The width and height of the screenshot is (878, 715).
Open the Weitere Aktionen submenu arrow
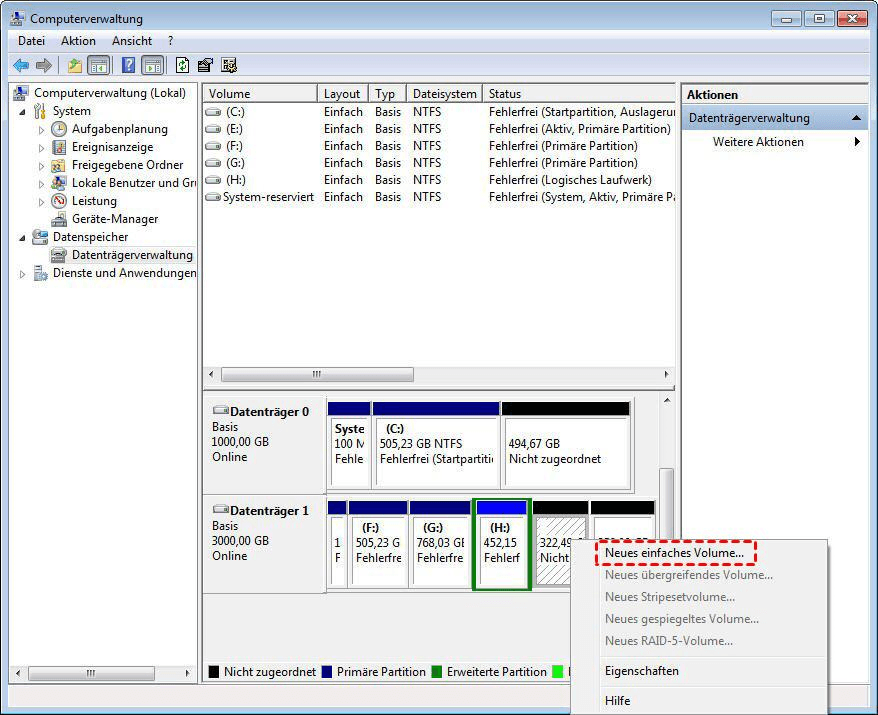point(857,142)
